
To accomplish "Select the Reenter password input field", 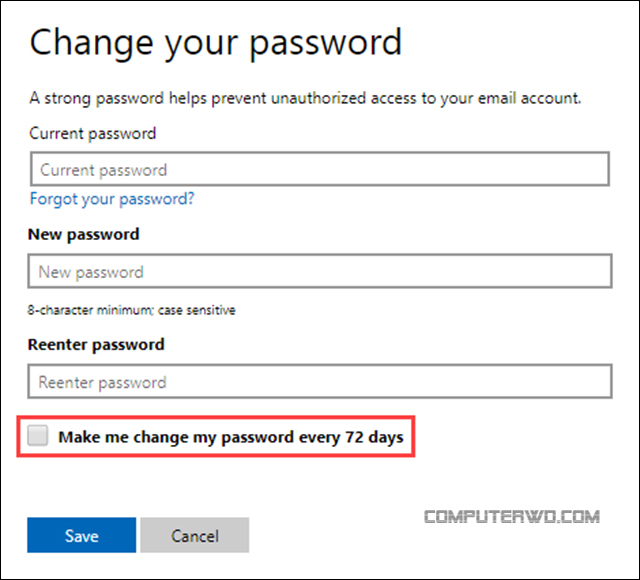I will pyautogui.click(x=319, y=381).
